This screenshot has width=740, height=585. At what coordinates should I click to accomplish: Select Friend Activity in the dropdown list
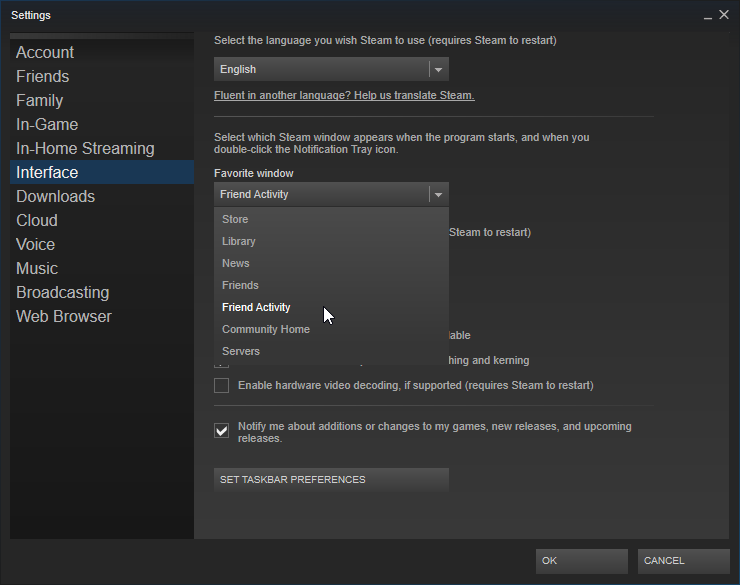click(331, 307)
